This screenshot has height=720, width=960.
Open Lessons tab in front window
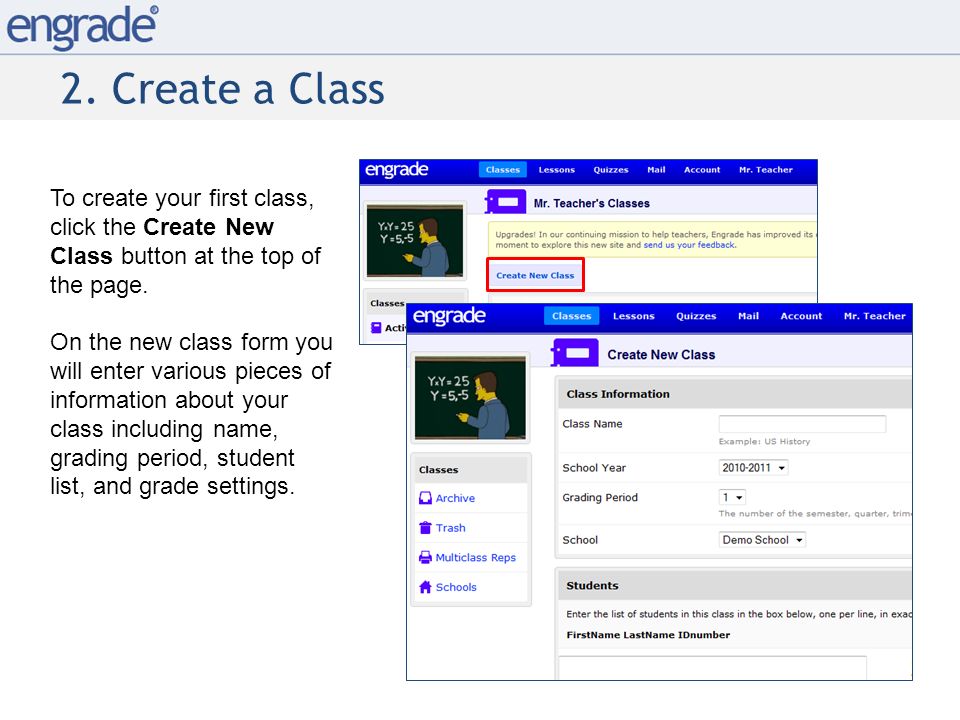click(x=634, y=316)
